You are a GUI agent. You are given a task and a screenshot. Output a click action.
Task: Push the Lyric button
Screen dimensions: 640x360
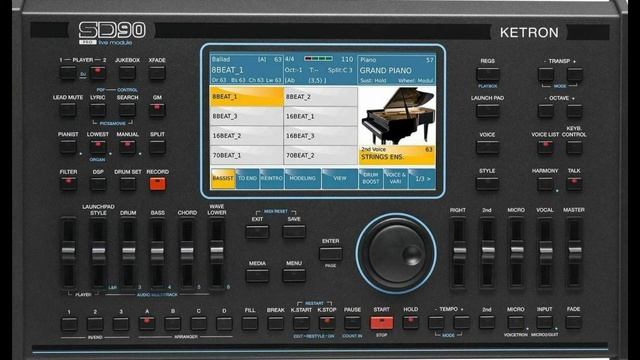click(98, 110)
